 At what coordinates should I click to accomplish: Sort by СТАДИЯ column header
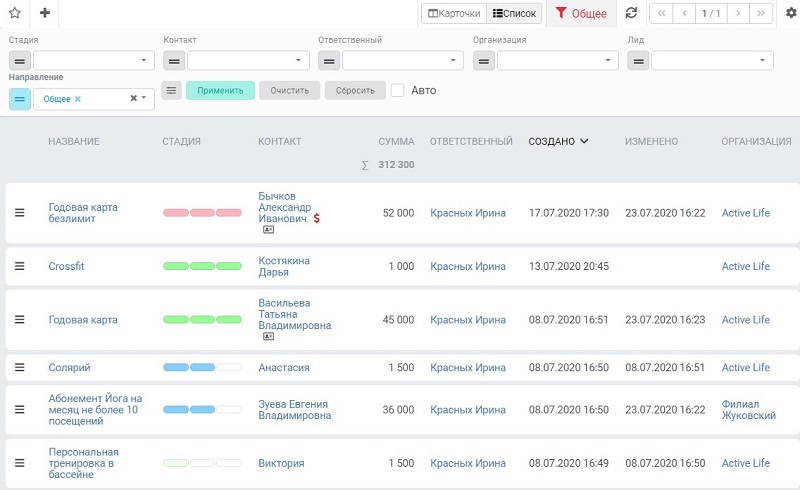click(182, 141)
